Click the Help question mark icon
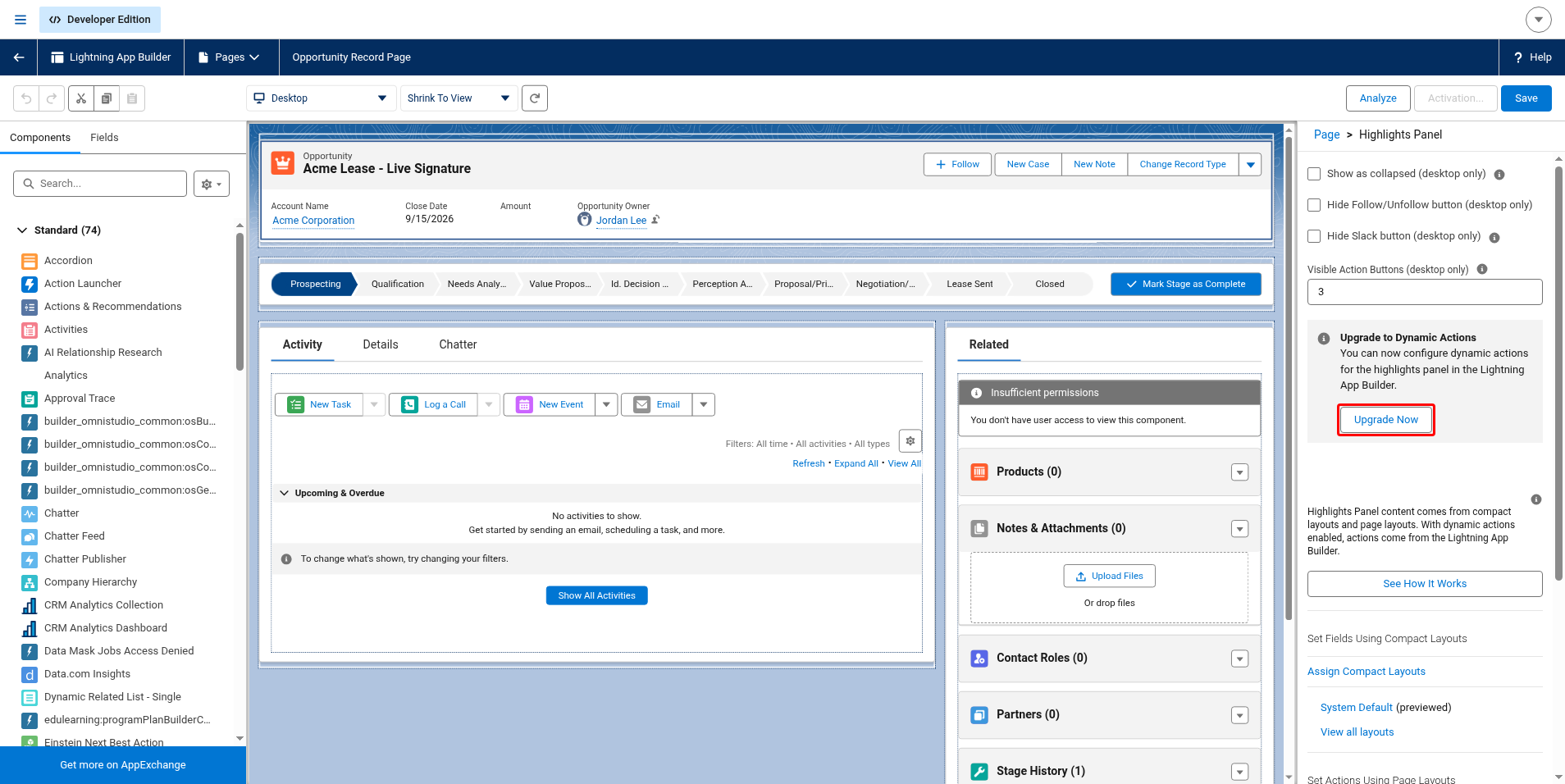The image size is (1565, 784). click(x=1518, y=57)
